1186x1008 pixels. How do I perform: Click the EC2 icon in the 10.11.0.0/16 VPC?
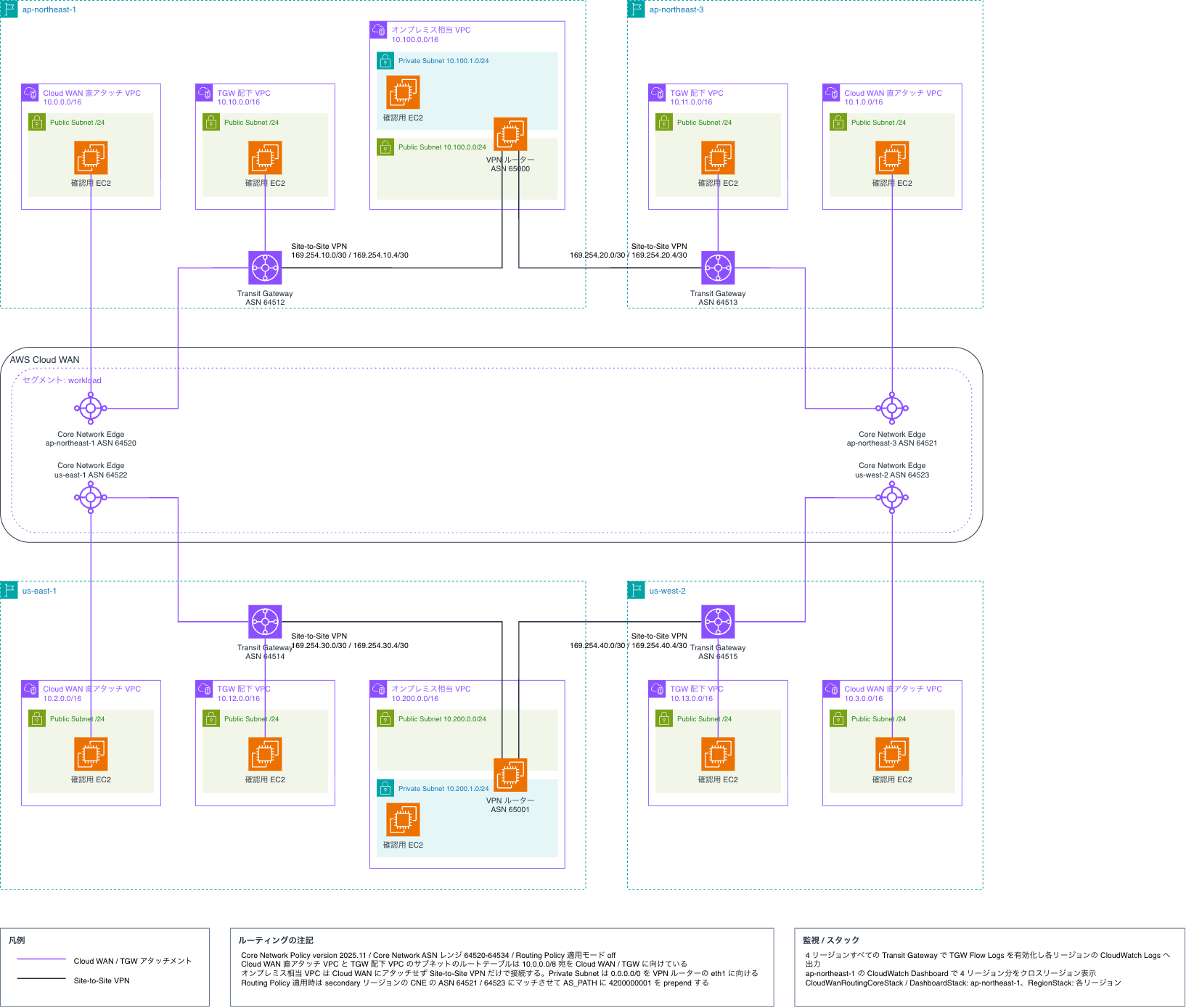click(718, 157)
